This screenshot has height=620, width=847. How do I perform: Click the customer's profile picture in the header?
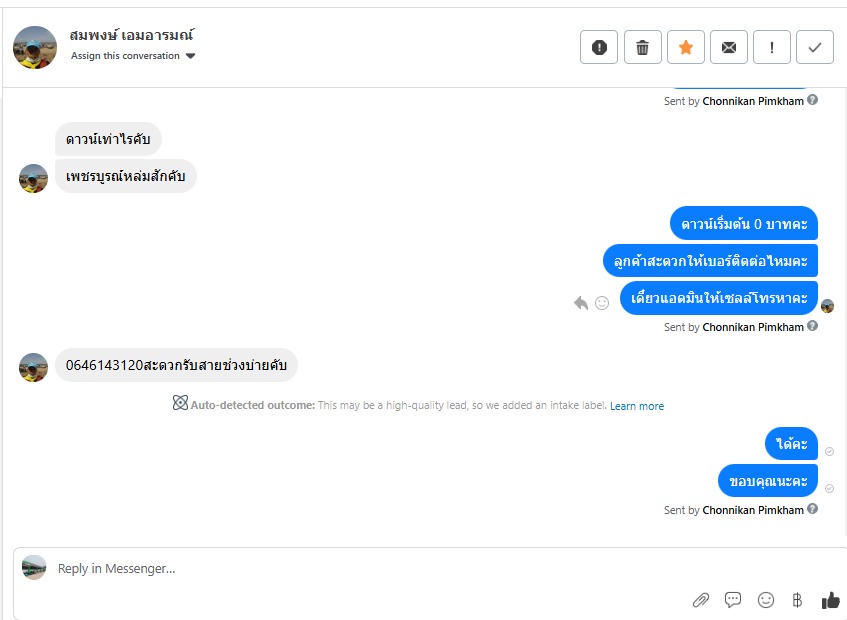35,47
